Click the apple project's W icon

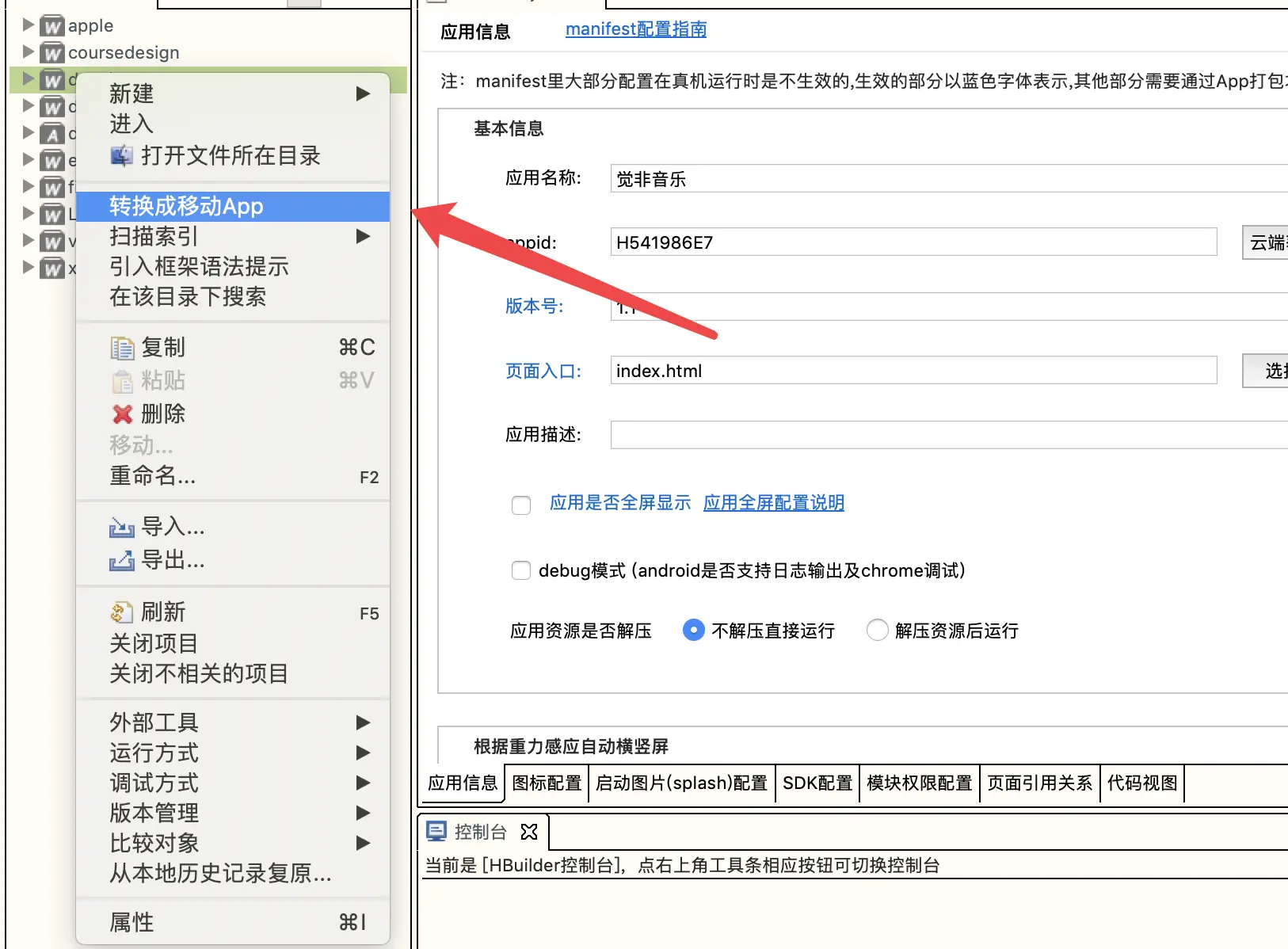click(x=51, y=25)
